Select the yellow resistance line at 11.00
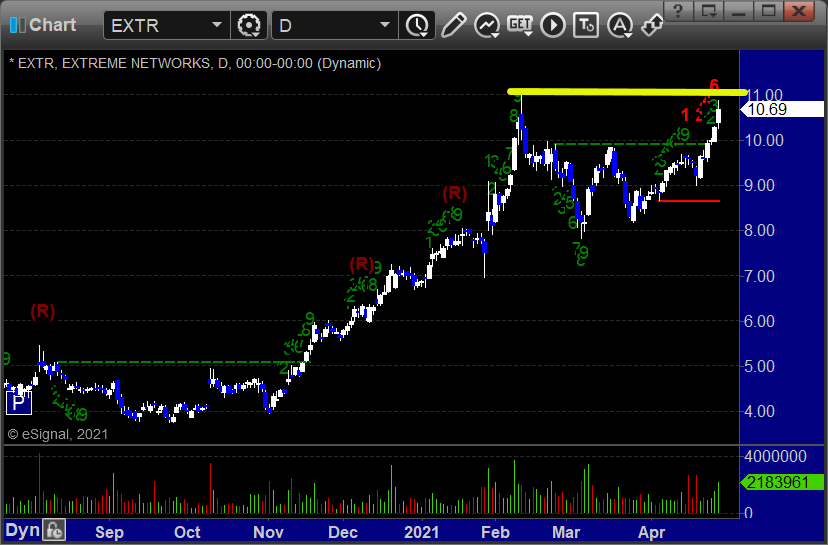Image resolution: width=828 pixels, height=545 pixels. [x=627, y=92]
